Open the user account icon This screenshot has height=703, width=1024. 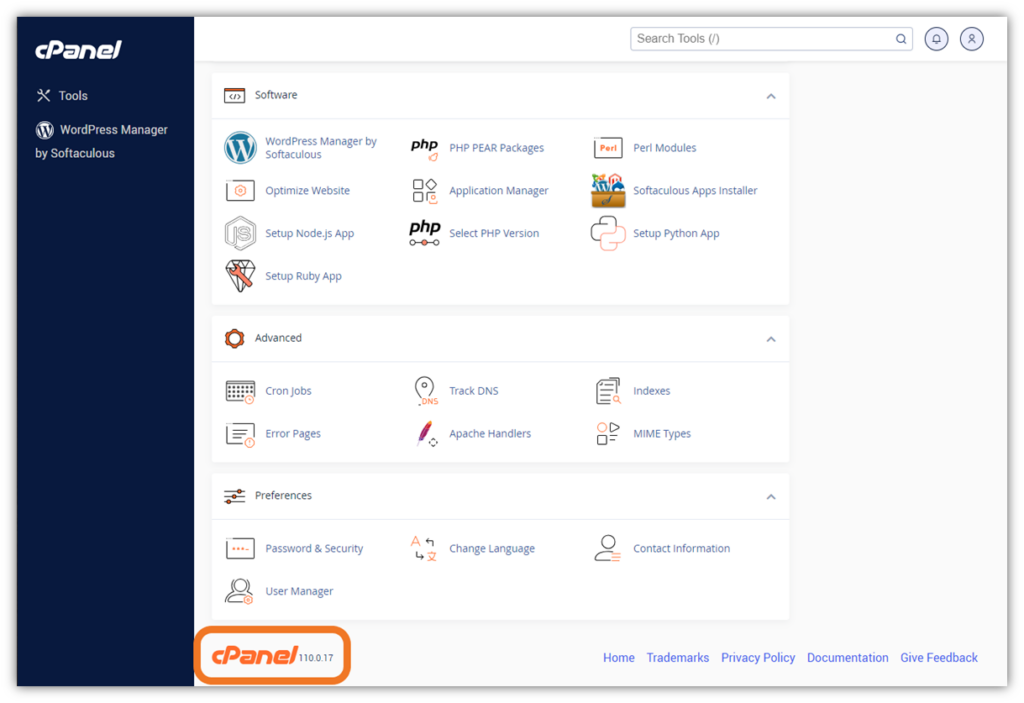pos(971,39)
